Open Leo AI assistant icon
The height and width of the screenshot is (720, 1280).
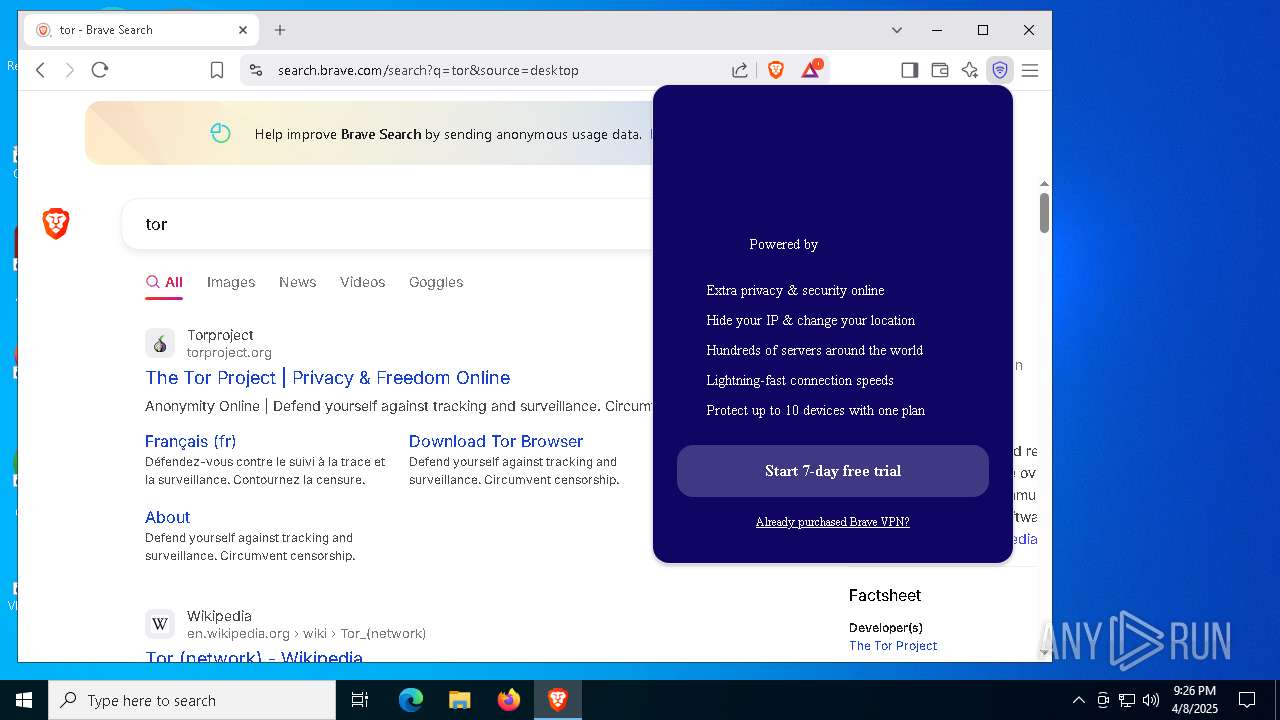click(x=969, y=70)
